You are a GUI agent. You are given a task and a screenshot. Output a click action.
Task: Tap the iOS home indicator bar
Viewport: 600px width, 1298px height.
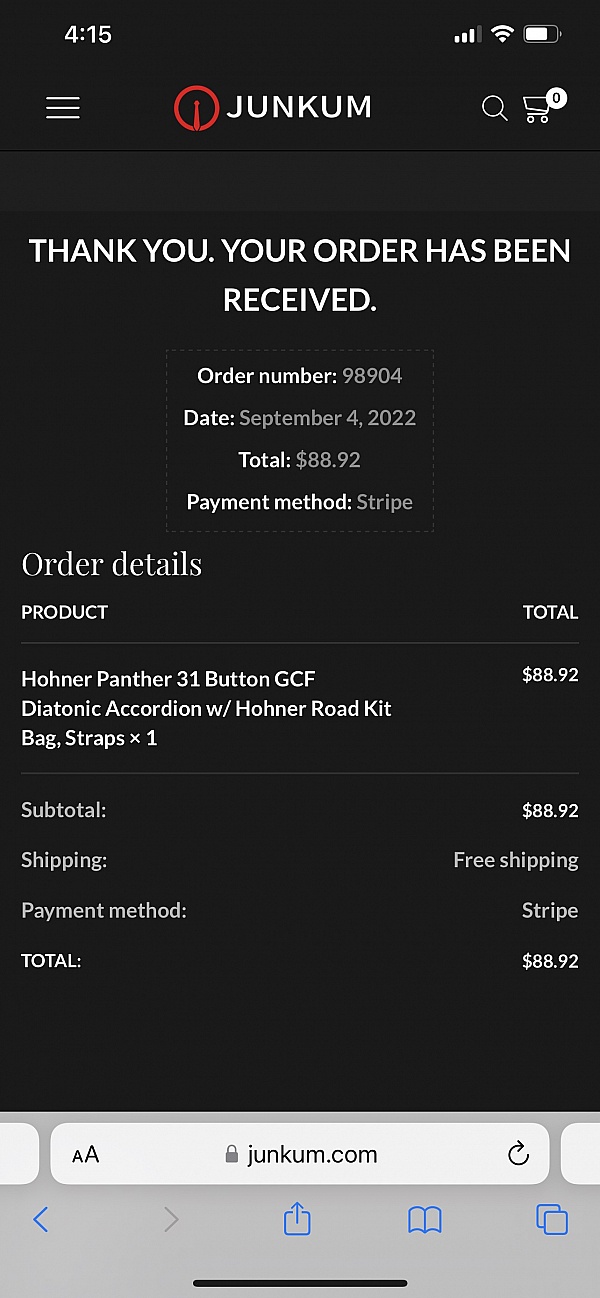pos(300,1283)
